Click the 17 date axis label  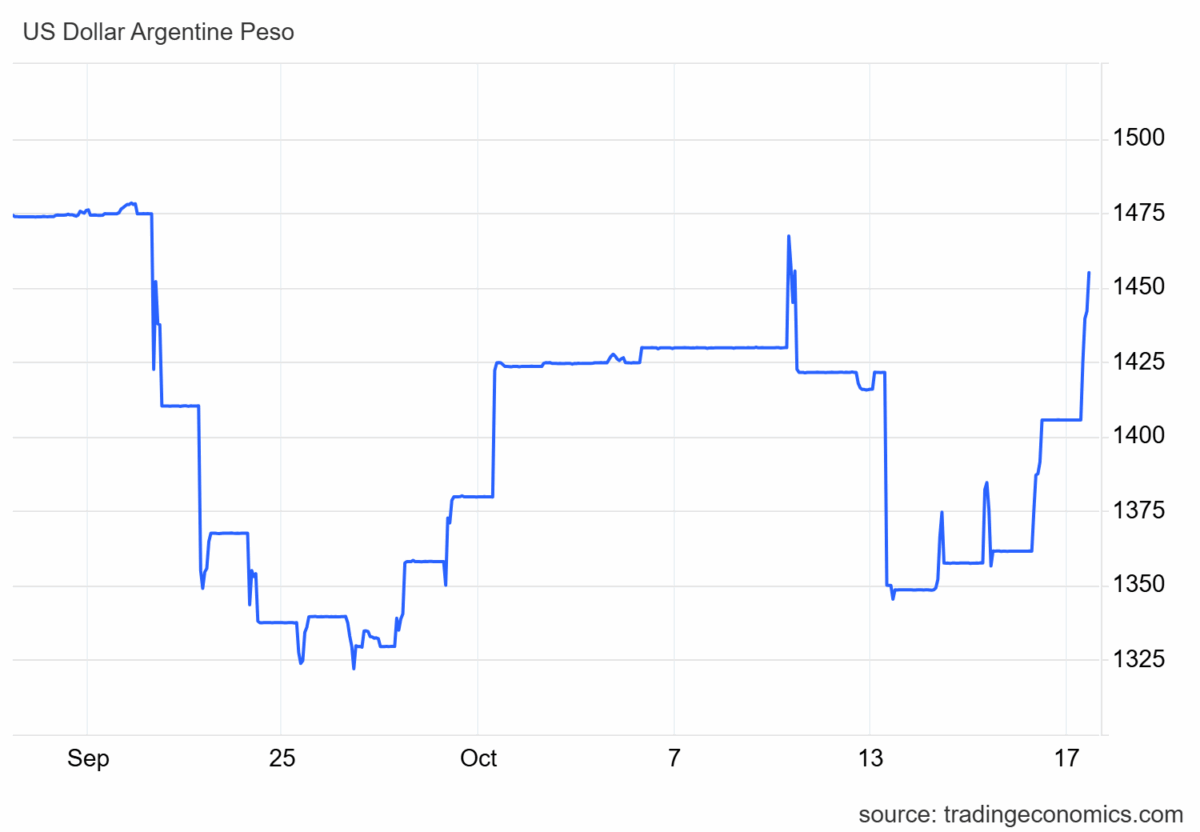1066,759
